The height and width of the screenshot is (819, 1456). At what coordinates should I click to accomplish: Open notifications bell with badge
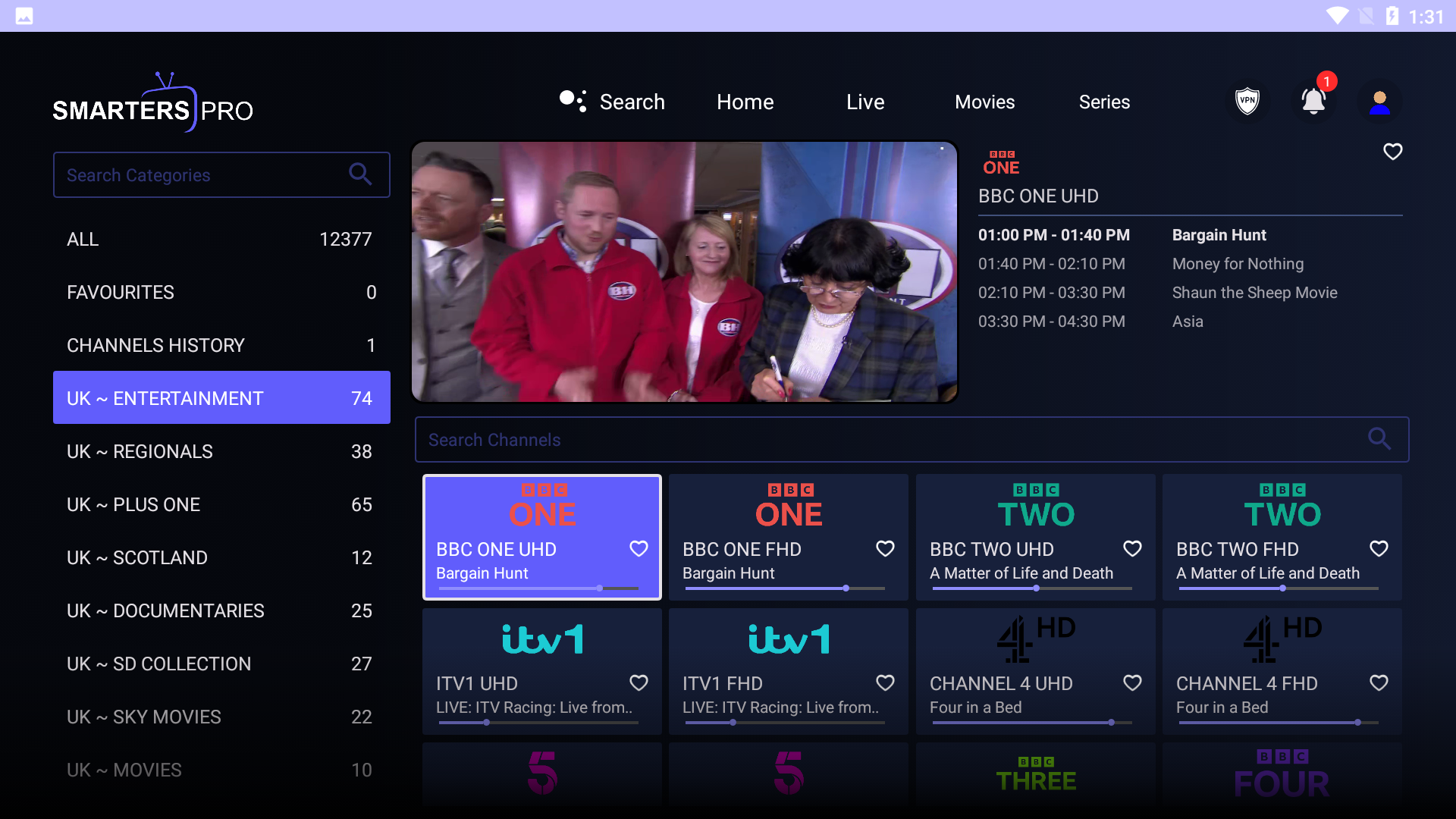[x=1313, y=101]
